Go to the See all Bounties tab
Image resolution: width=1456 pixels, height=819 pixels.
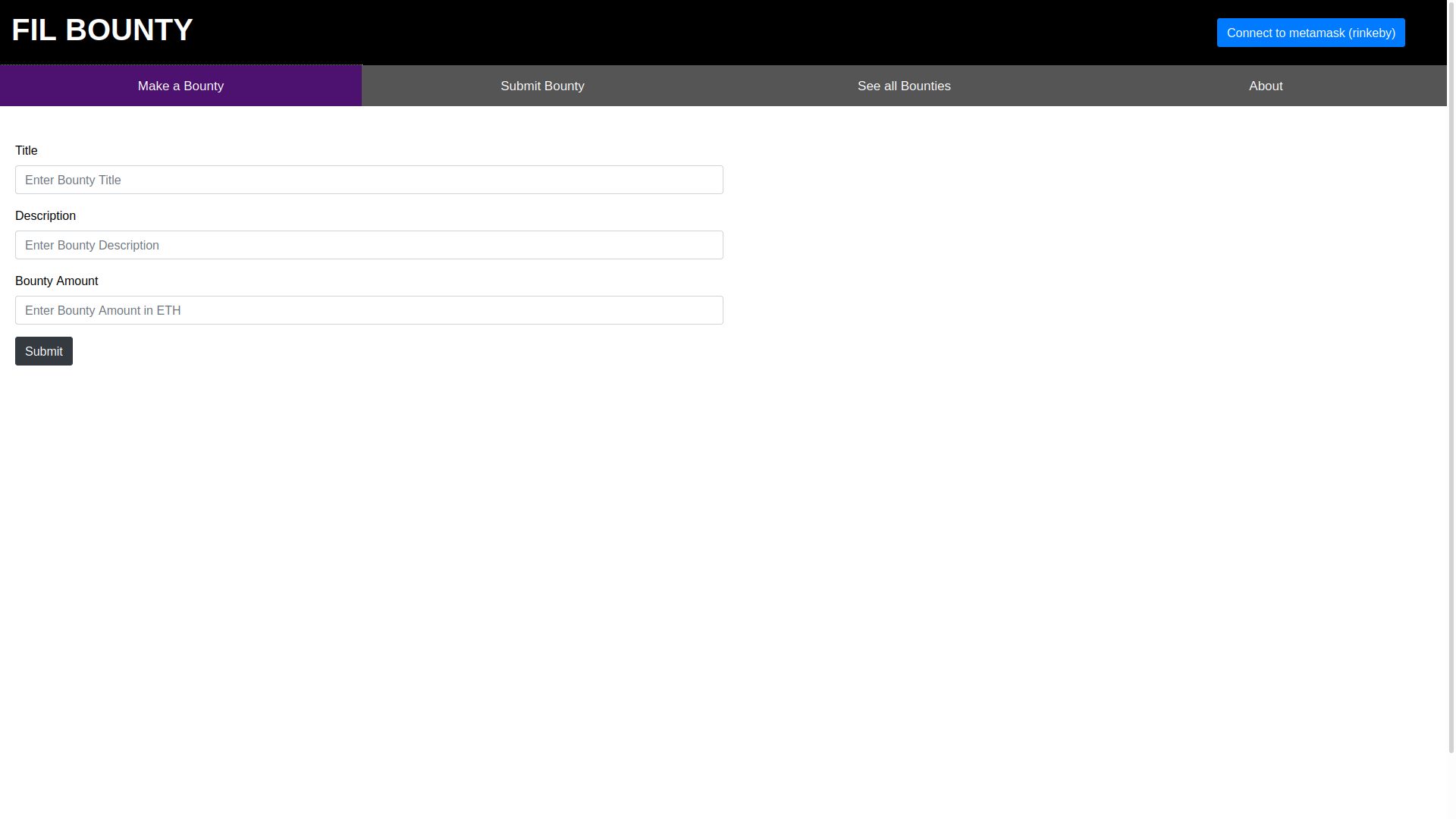pos(904,86)
